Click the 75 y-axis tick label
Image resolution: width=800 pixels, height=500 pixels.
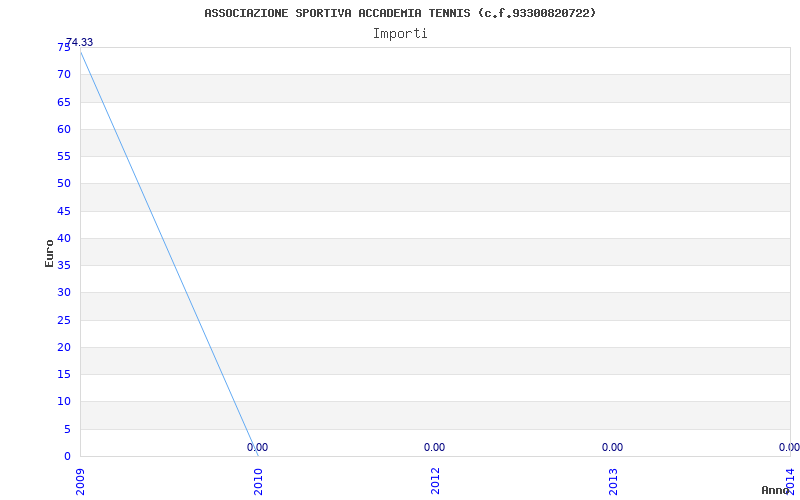click(64, 47)
